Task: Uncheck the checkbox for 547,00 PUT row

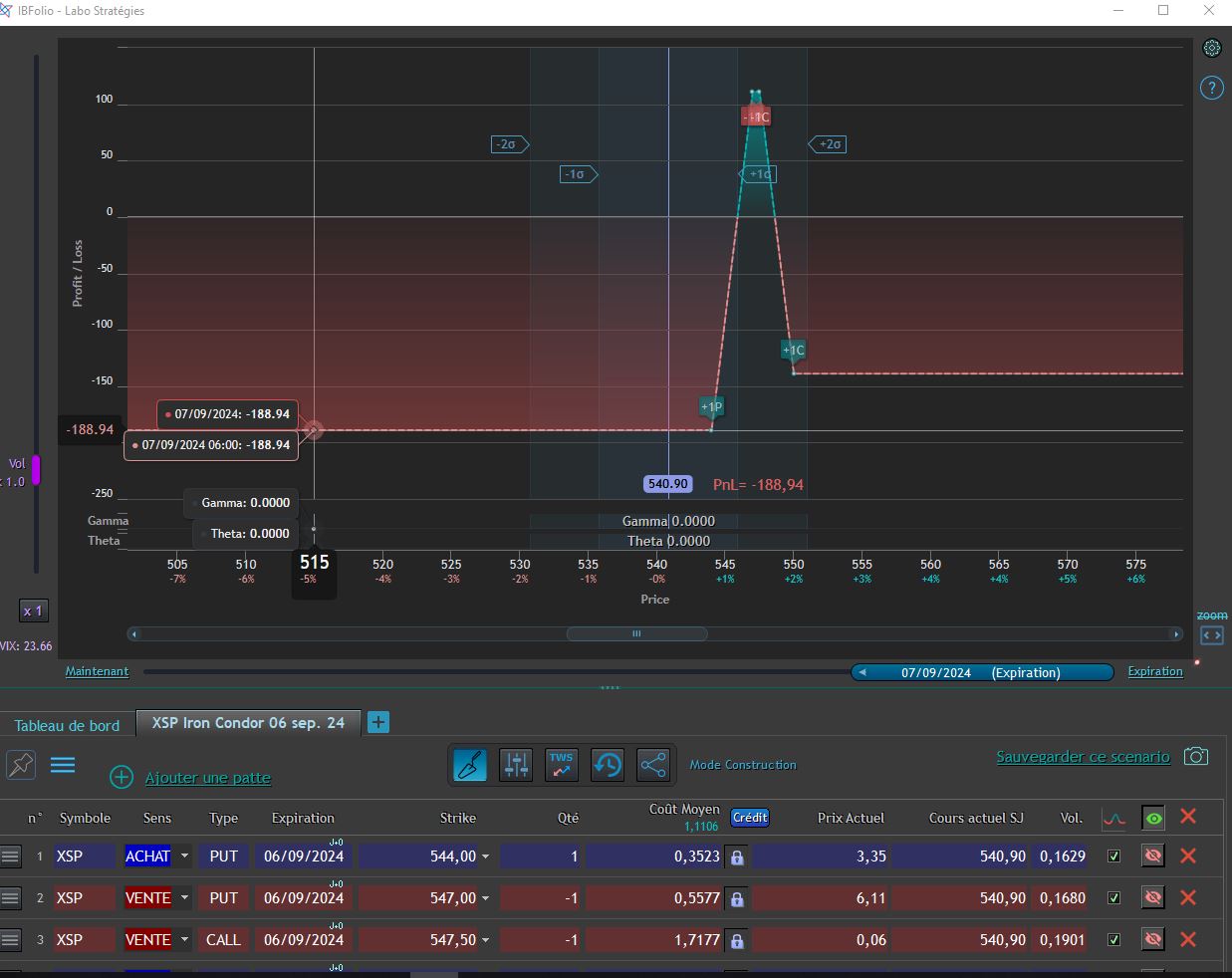Action: pos(1114,898)
